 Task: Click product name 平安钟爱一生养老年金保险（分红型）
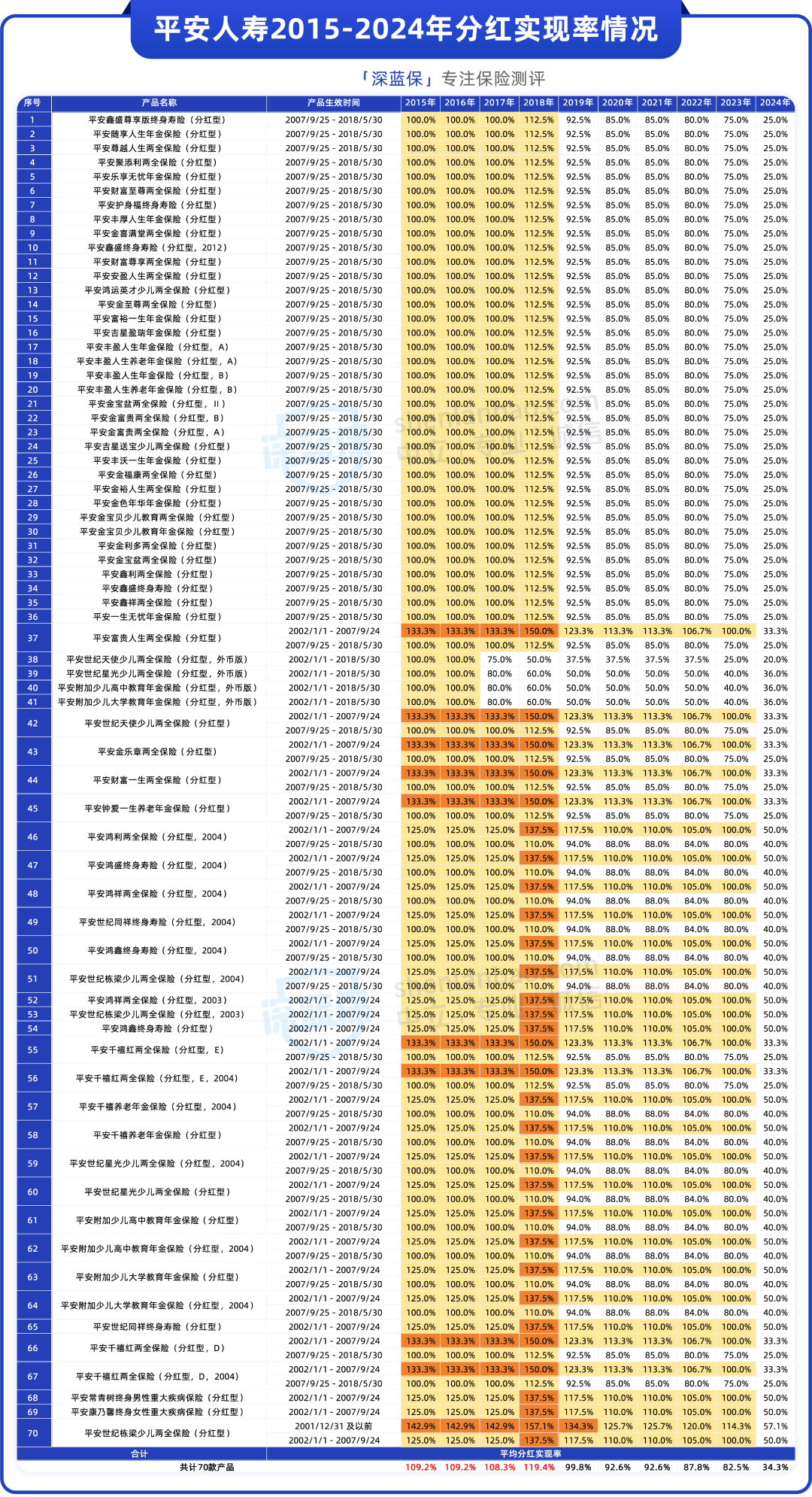coord(158,809)
